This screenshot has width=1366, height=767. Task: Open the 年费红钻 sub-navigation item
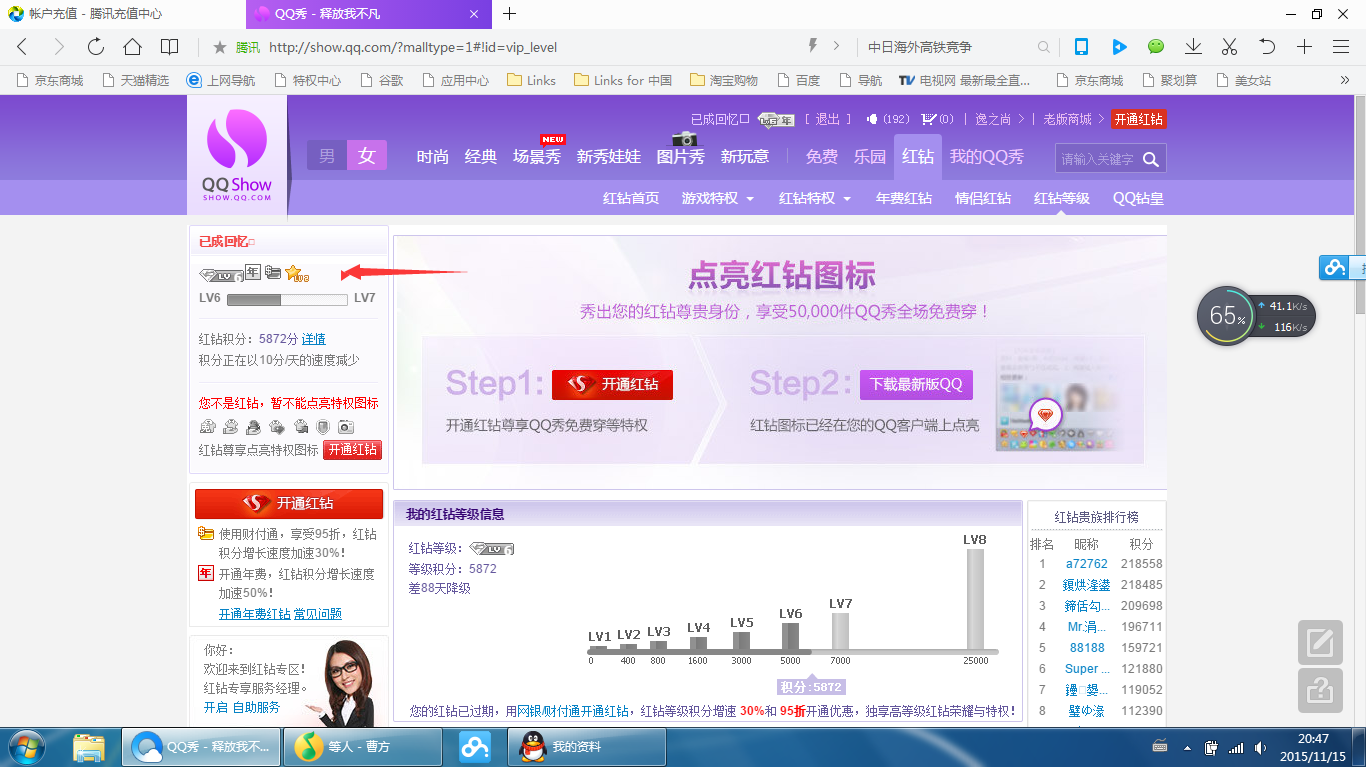click(x=904, y=198)
